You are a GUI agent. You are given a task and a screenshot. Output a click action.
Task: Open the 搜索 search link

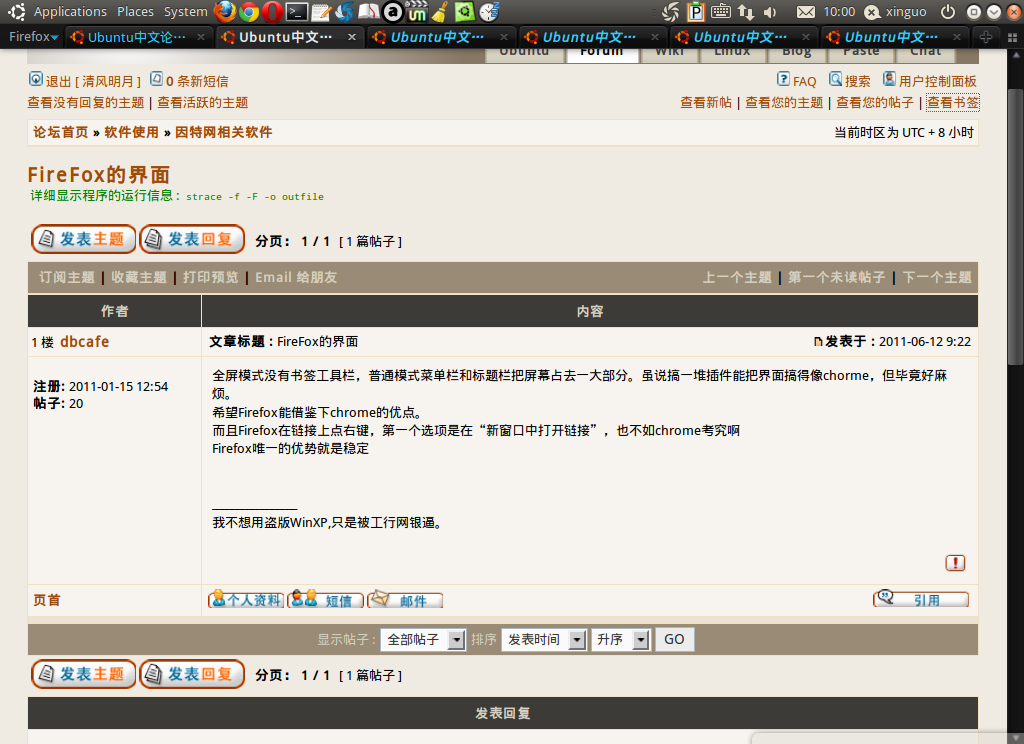point(850,80)
